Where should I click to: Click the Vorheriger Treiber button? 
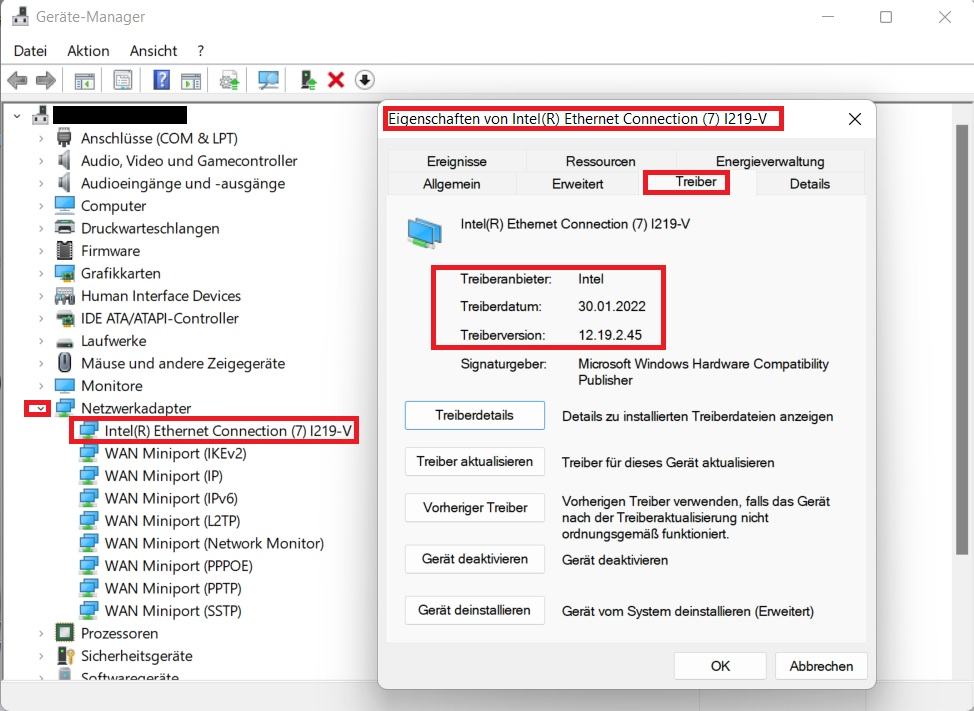pos(475,507)
